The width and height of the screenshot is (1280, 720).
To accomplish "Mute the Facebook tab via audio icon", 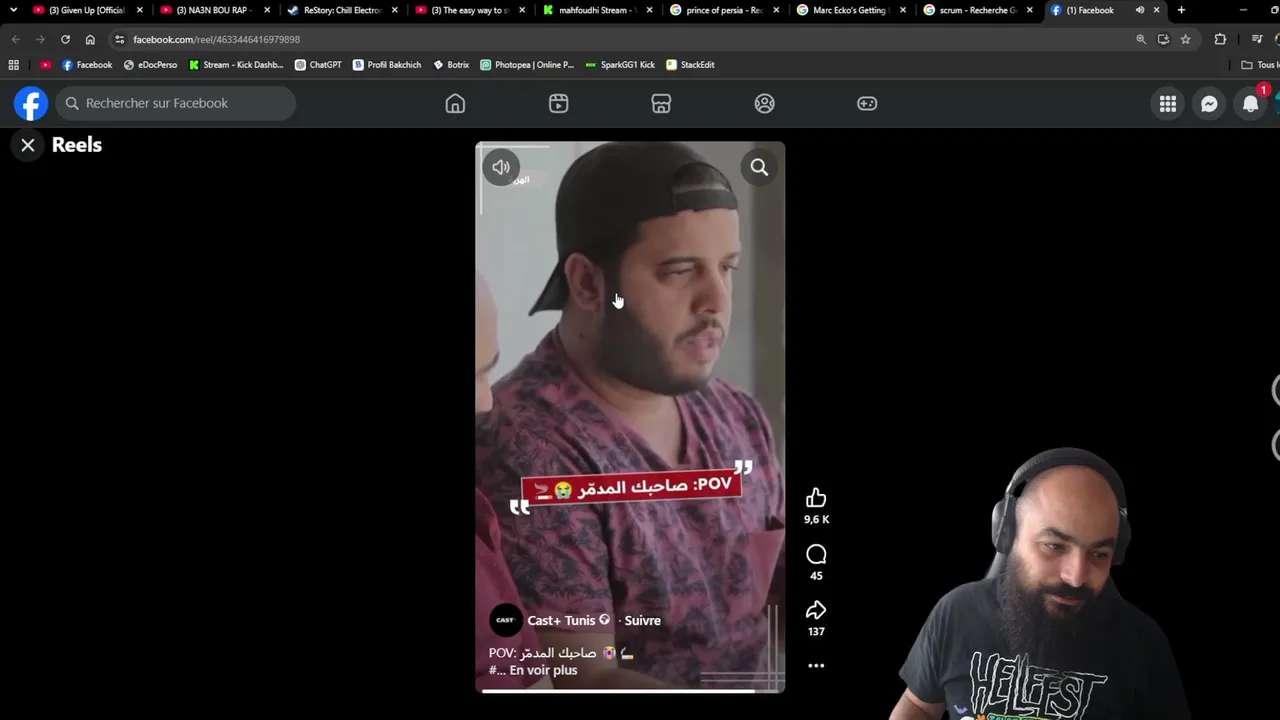I will click(1139, 10).
